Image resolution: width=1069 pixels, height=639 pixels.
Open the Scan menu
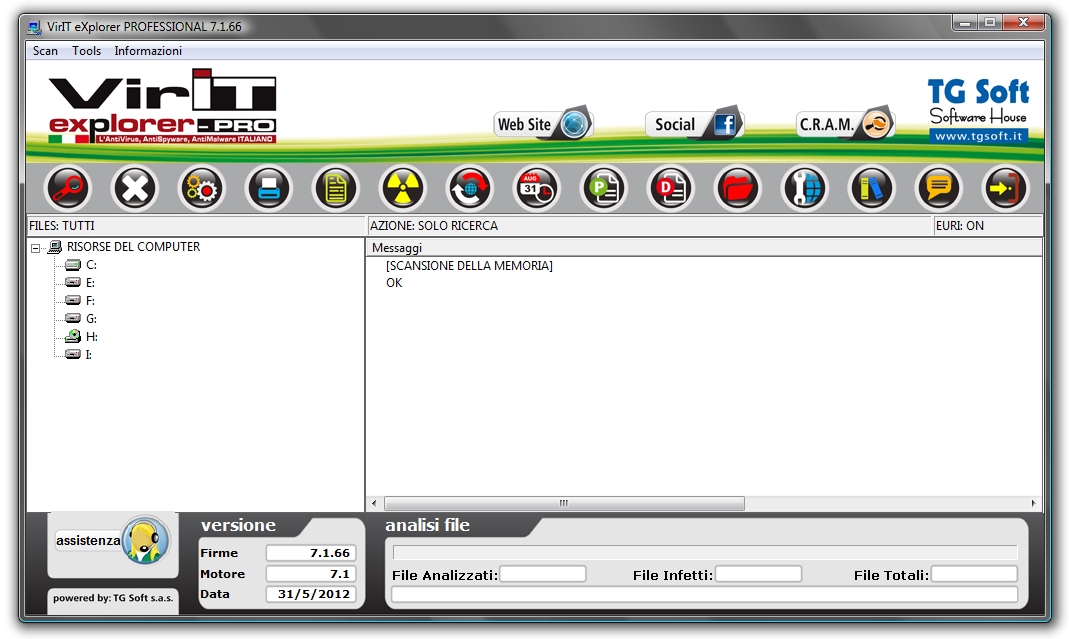tap(45, 50)
